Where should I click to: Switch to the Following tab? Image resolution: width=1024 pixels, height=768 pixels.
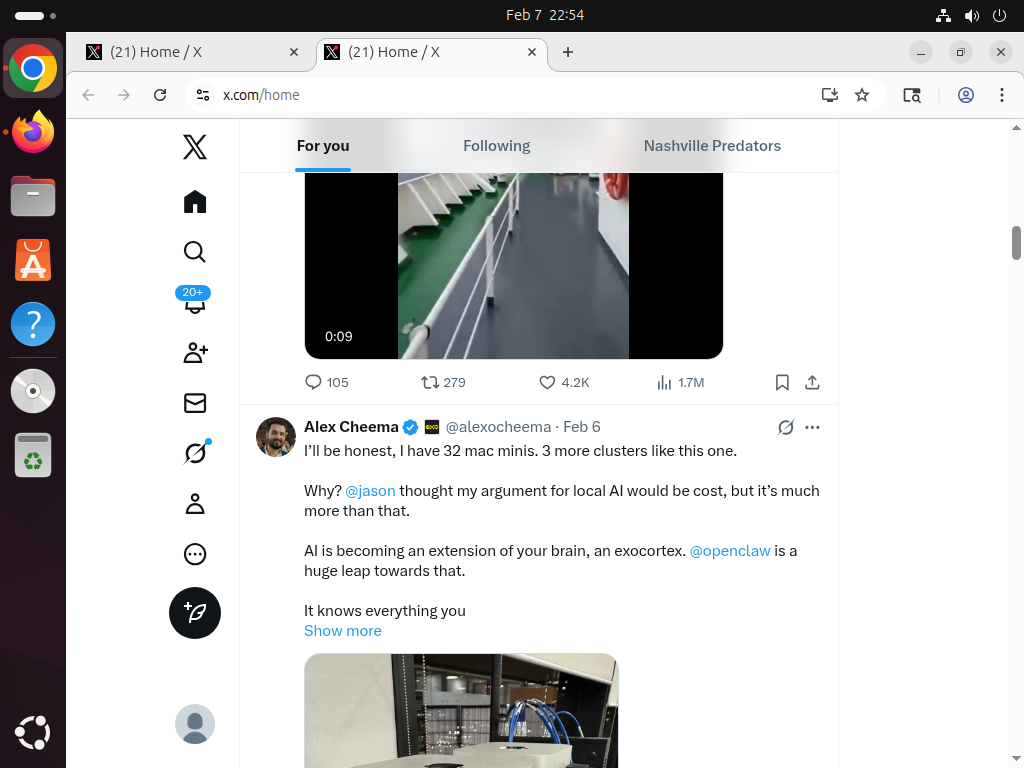click(x=496, y=146)
